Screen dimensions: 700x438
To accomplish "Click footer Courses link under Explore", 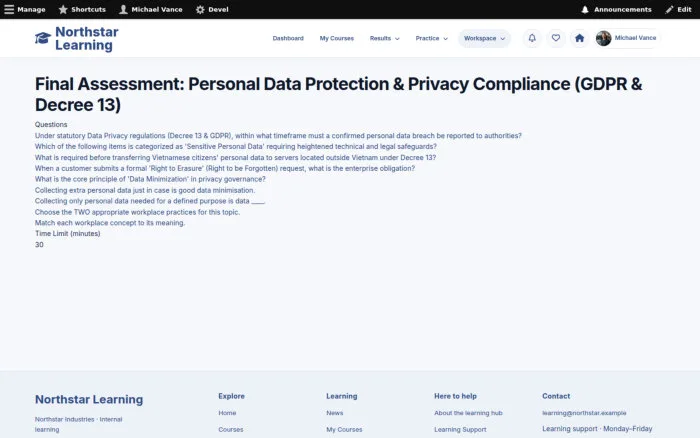I will point(231,430).
